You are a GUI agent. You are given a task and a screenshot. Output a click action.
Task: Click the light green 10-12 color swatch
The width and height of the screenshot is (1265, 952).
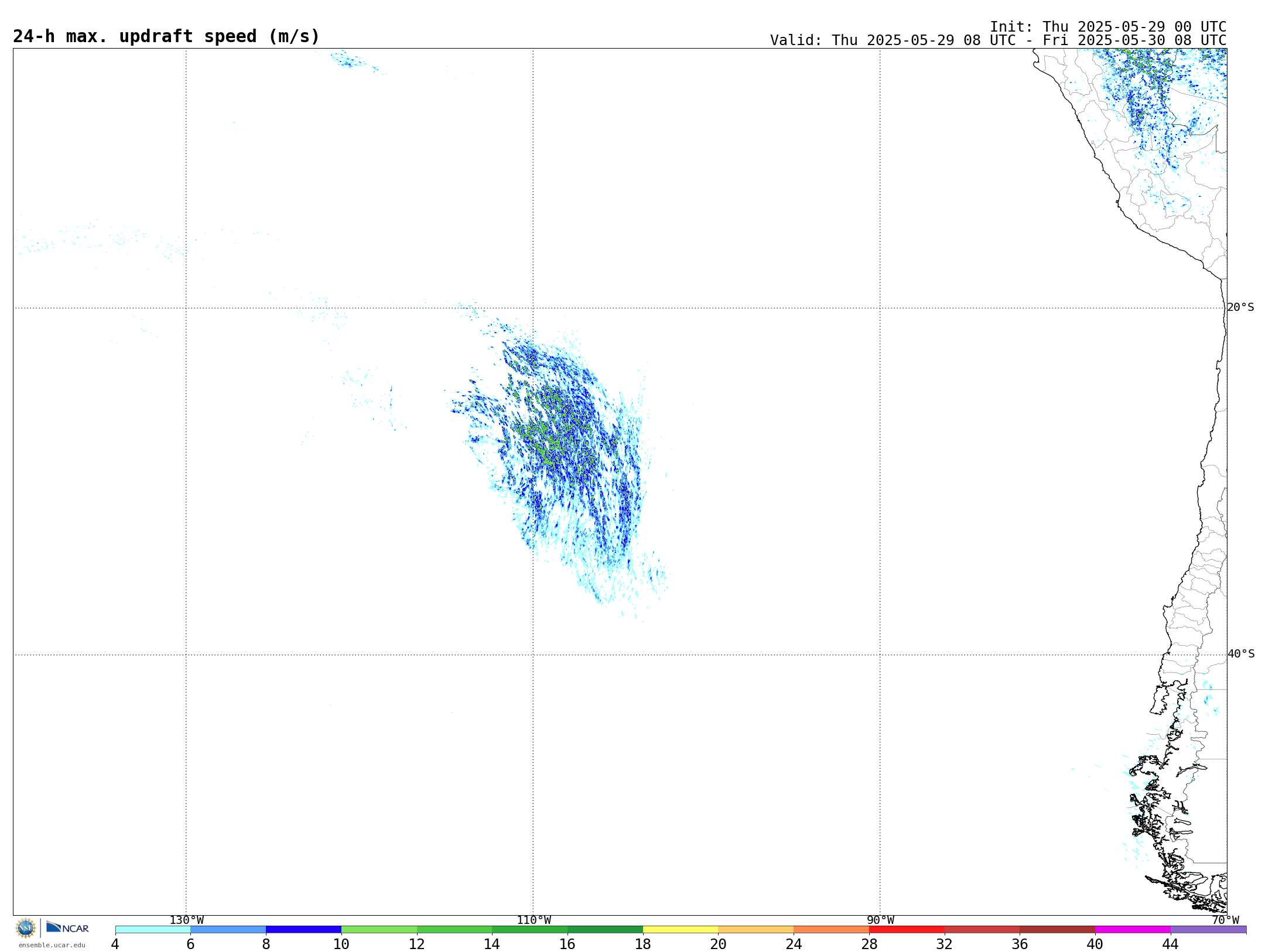pyautogui.click(x=379, y=930)
